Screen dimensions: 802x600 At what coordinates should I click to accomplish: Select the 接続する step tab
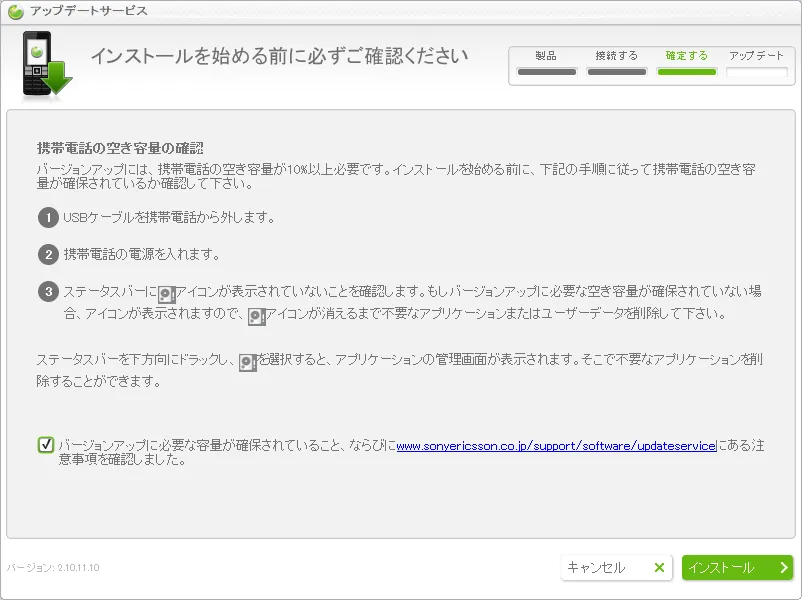(616, 56)
